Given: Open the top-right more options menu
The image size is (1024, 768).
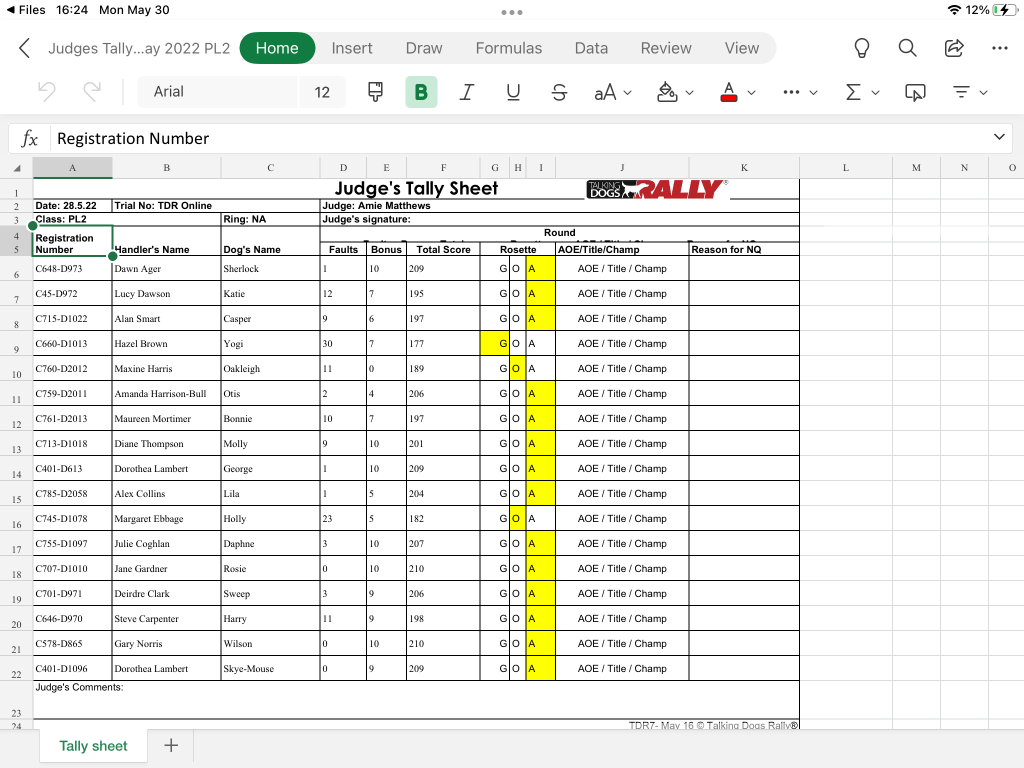Looking at the screenshot, I should (1000, 48).
